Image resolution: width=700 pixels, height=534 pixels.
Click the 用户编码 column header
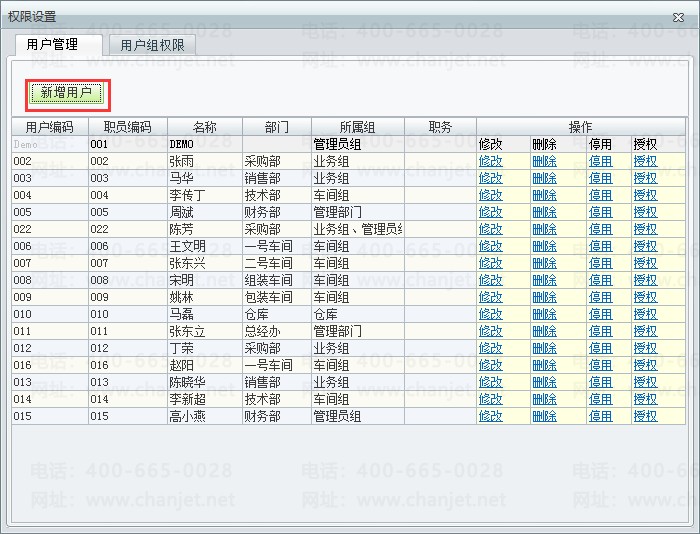pos(50,127)
